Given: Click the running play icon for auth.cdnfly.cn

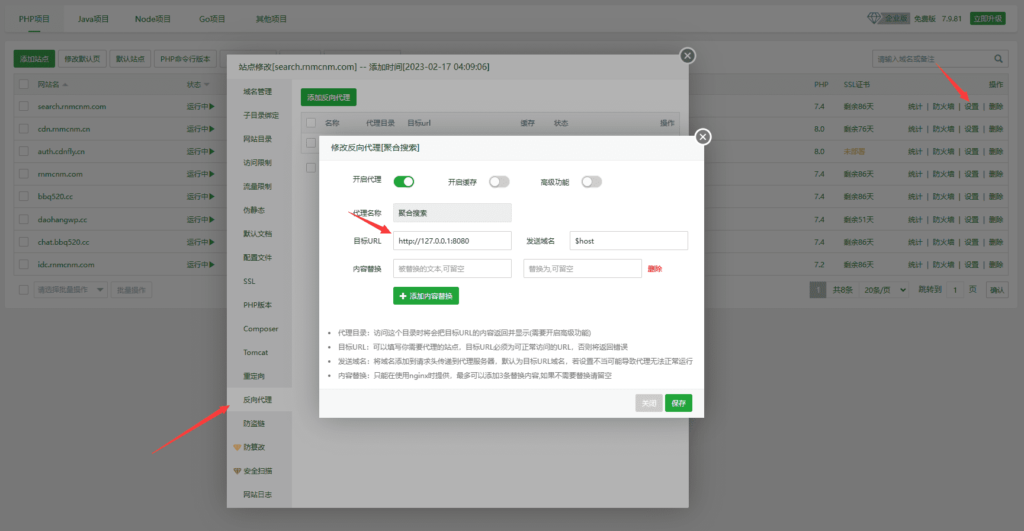Looking at the screenshot, I should 212,152.
